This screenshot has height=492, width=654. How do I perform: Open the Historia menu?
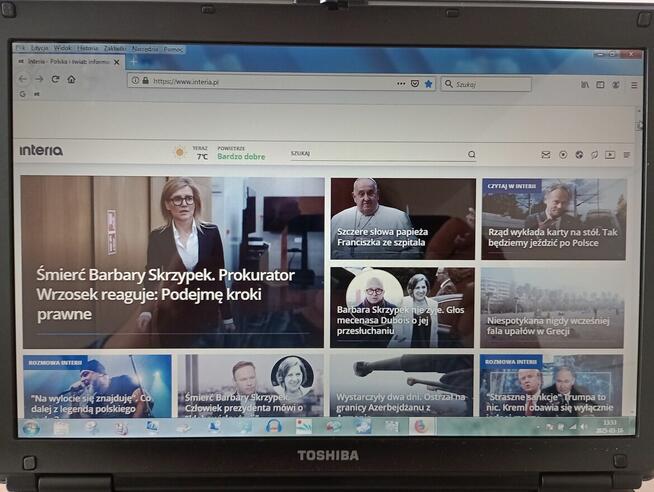(88, 48)
